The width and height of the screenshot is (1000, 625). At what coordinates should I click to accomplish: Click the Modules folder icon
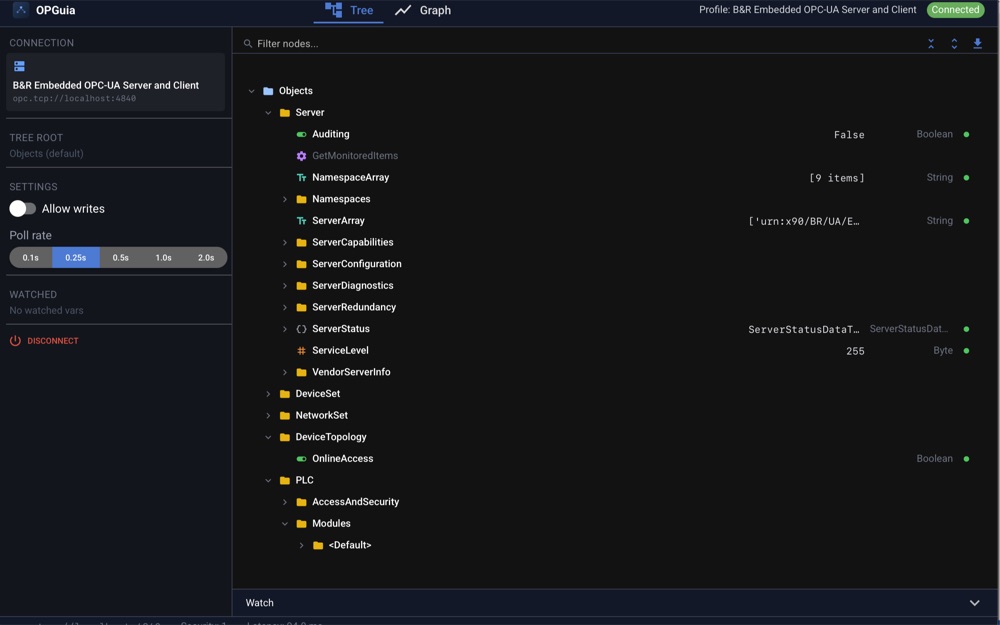[x=302, y=524]
